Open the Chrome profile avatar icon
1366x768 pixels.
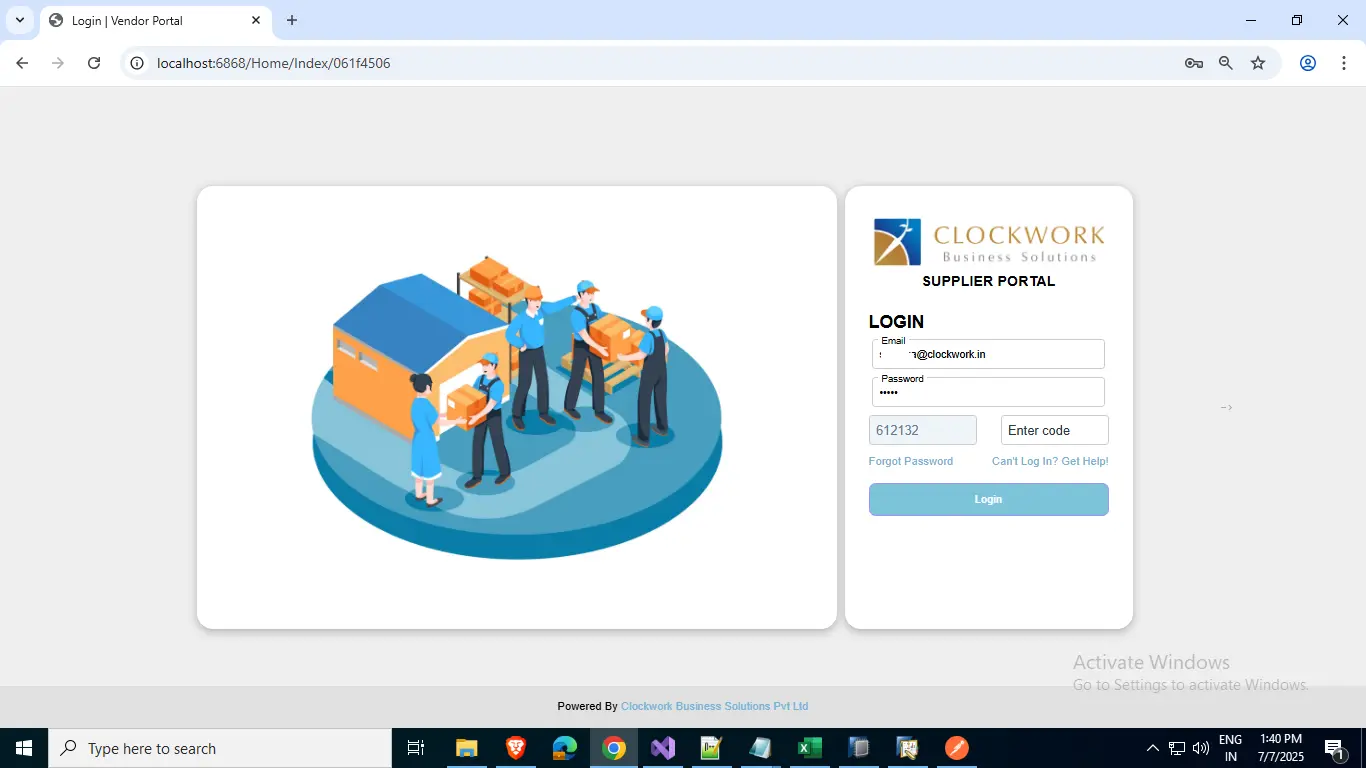pyautogui.click(x=1307, y=63)
